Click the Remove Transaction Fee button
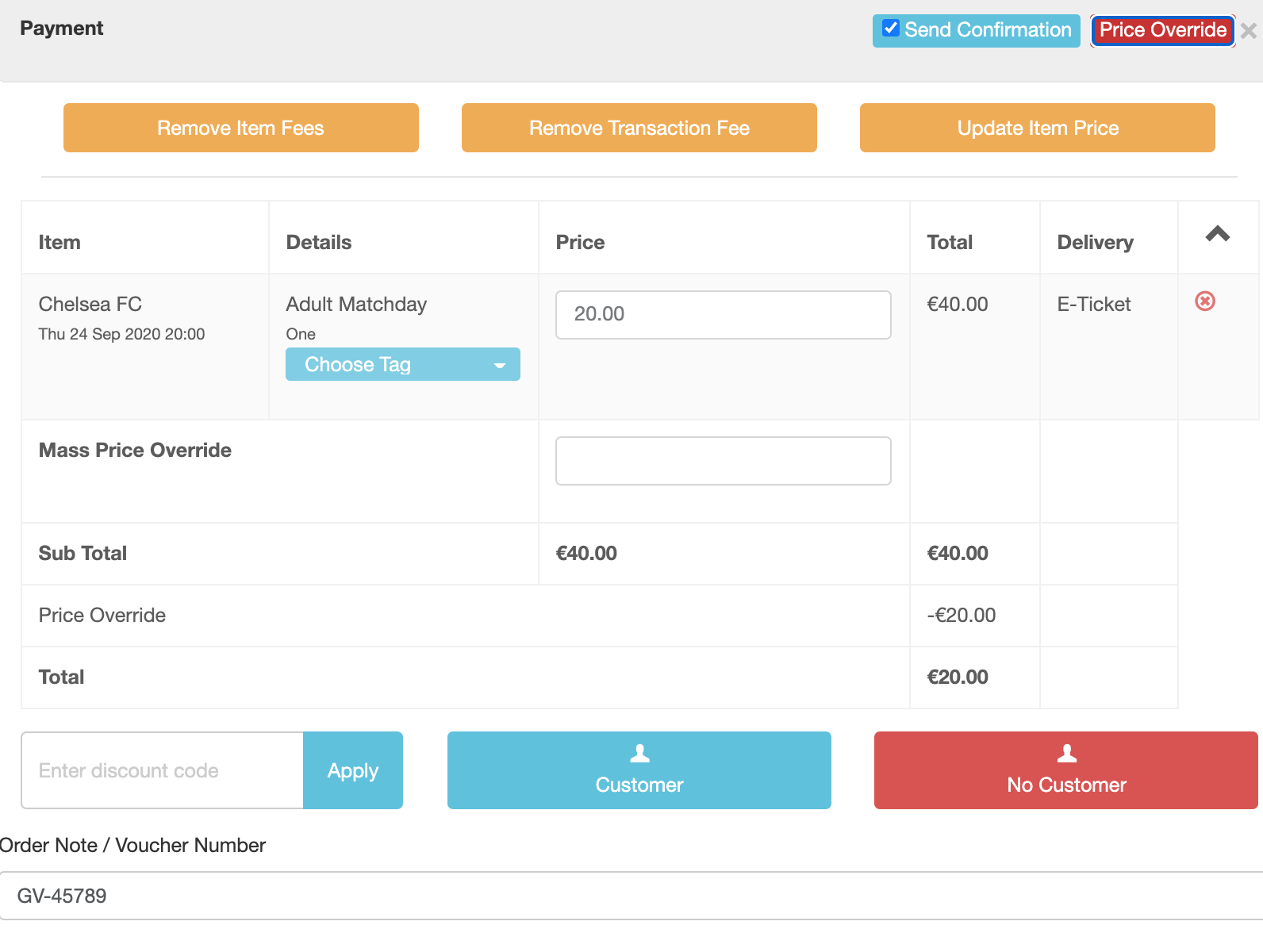The image size is (1263, 952). click(639, 128)
